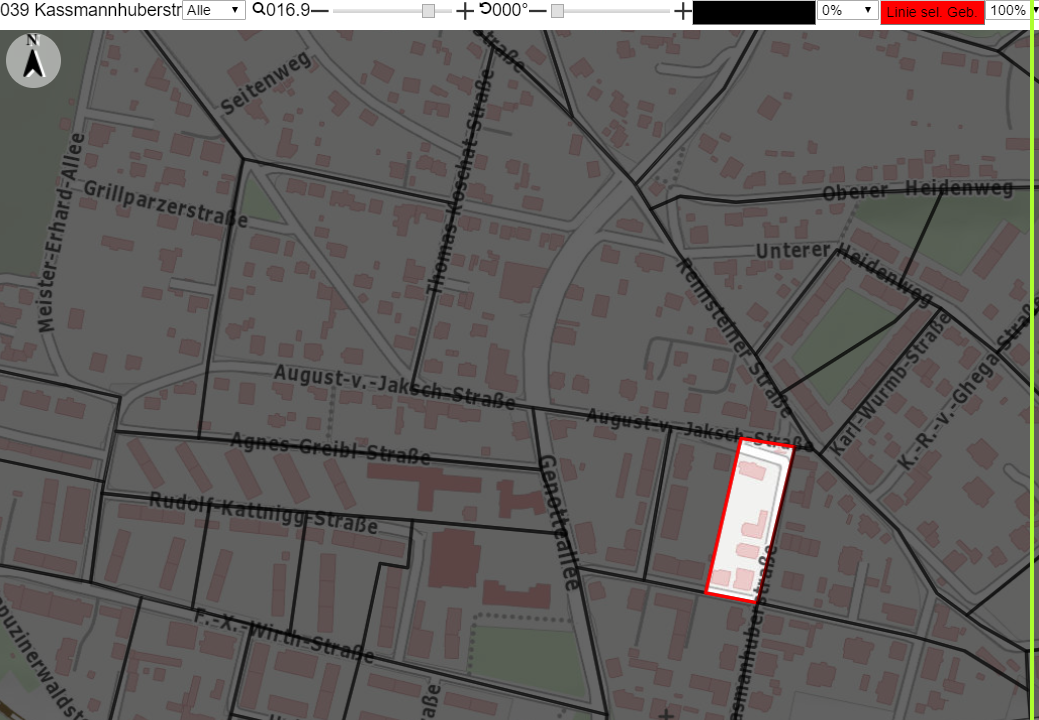1039x720 pixels.
Task: Toggle the red Linie sel. Geb. button
Action: coord(932,12)
